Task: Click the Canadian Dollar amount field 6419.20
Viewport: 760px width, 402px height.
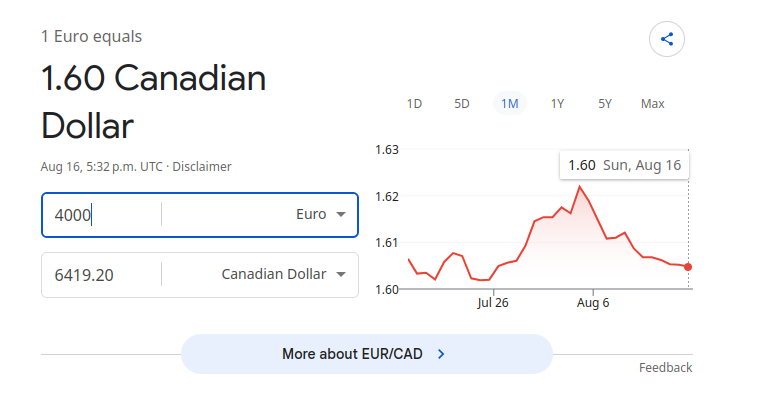Action: [101, 275]
